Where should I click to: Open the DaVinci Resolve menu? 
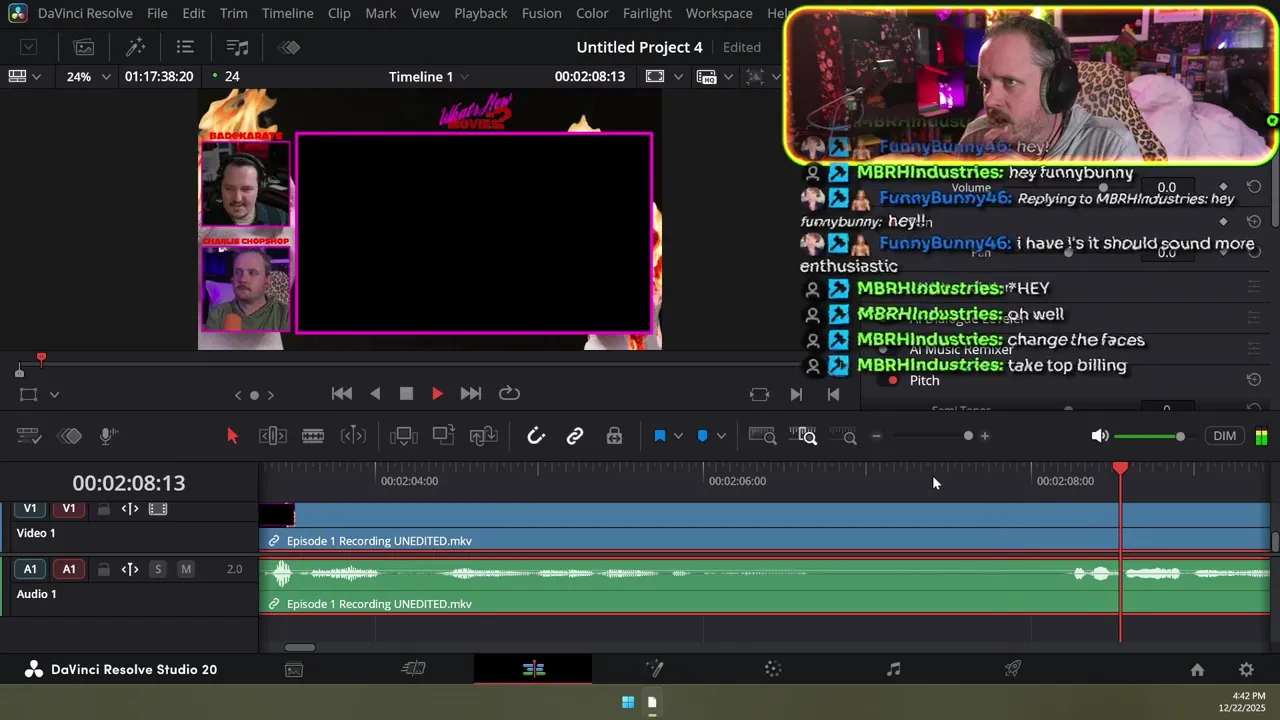pos(85,13)
